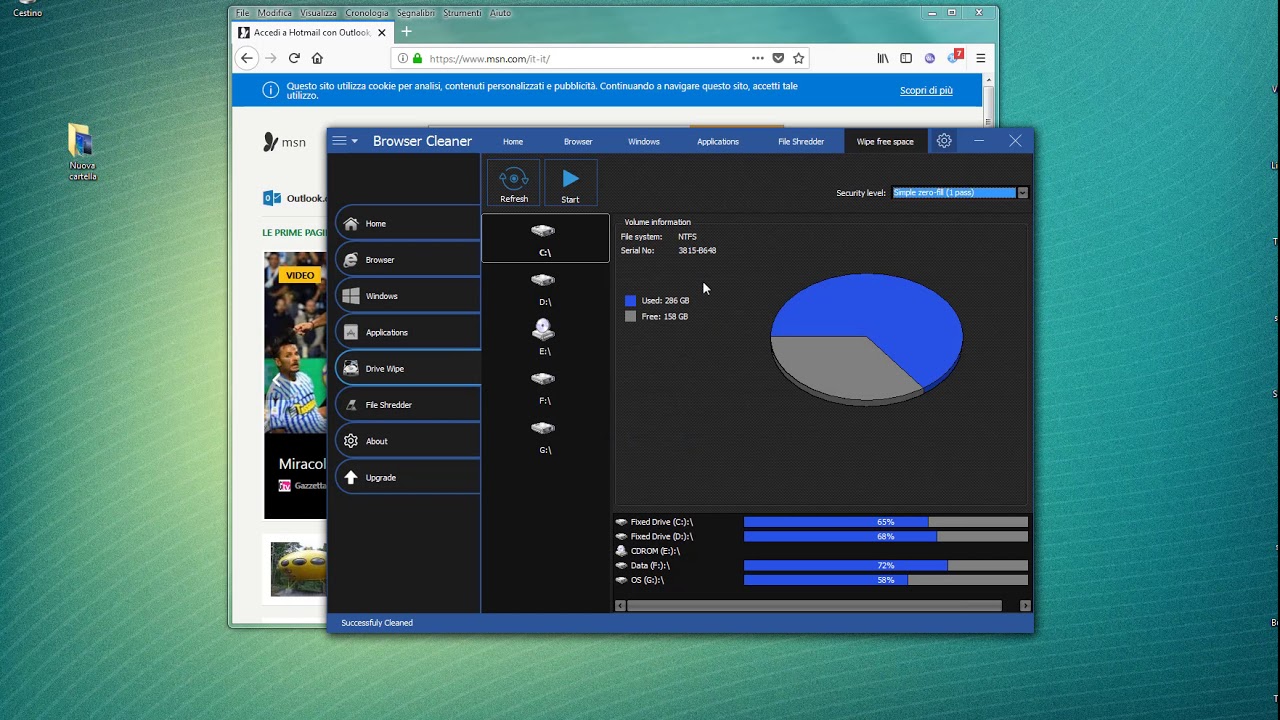
Task: Click the Refresh drives icon
Action: point(514,179)
